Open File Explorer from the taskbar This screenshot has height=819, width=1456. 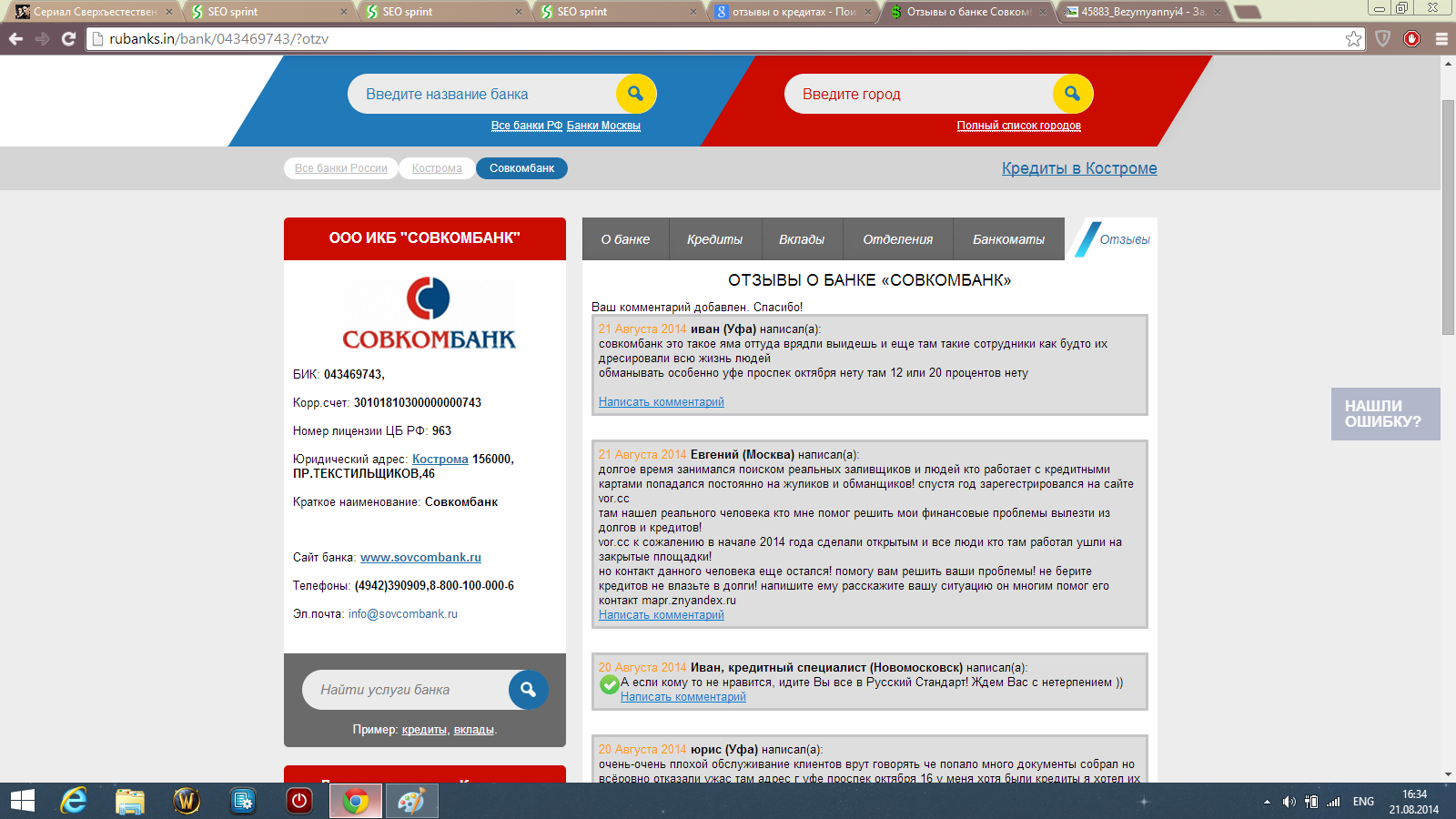point(130,801)
